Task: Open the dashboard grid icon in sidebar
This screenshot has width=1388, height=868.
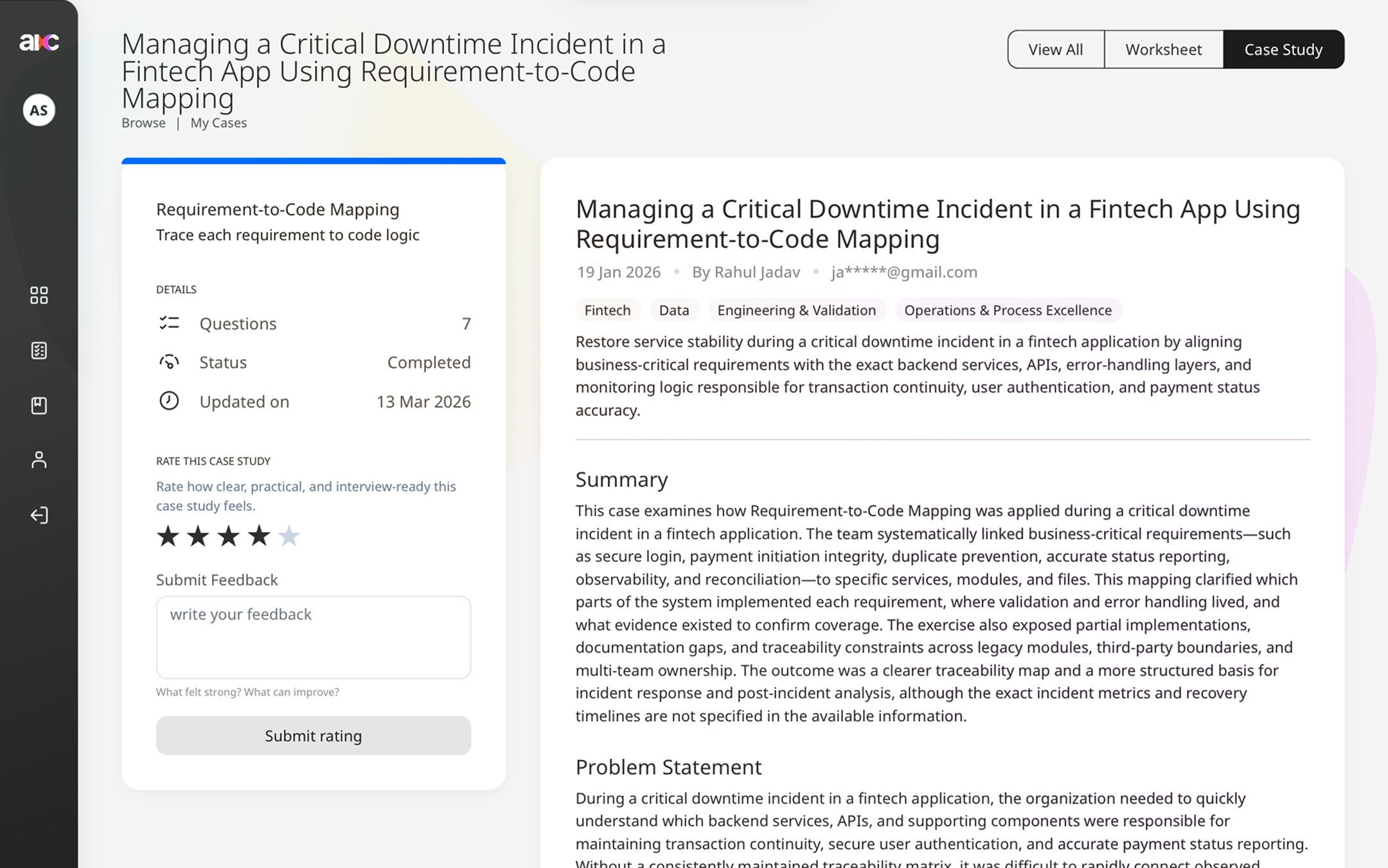Action: [x=39, y=296]
